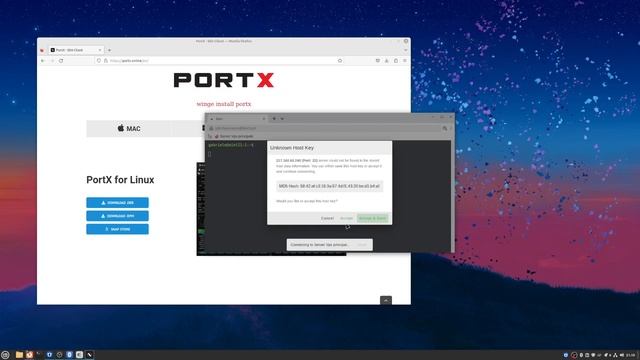Viewport: 640px width, 360px height.
Task: Click the padlock site info icon
Action: pos(105,60)
